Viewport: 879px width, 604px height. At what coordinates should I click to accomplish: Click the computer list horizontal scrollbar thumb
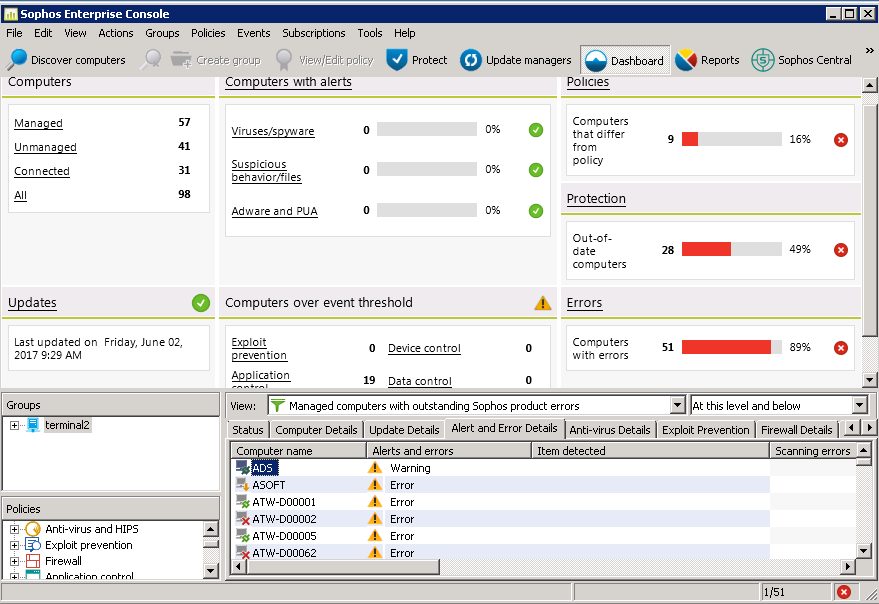click(343, 567)
